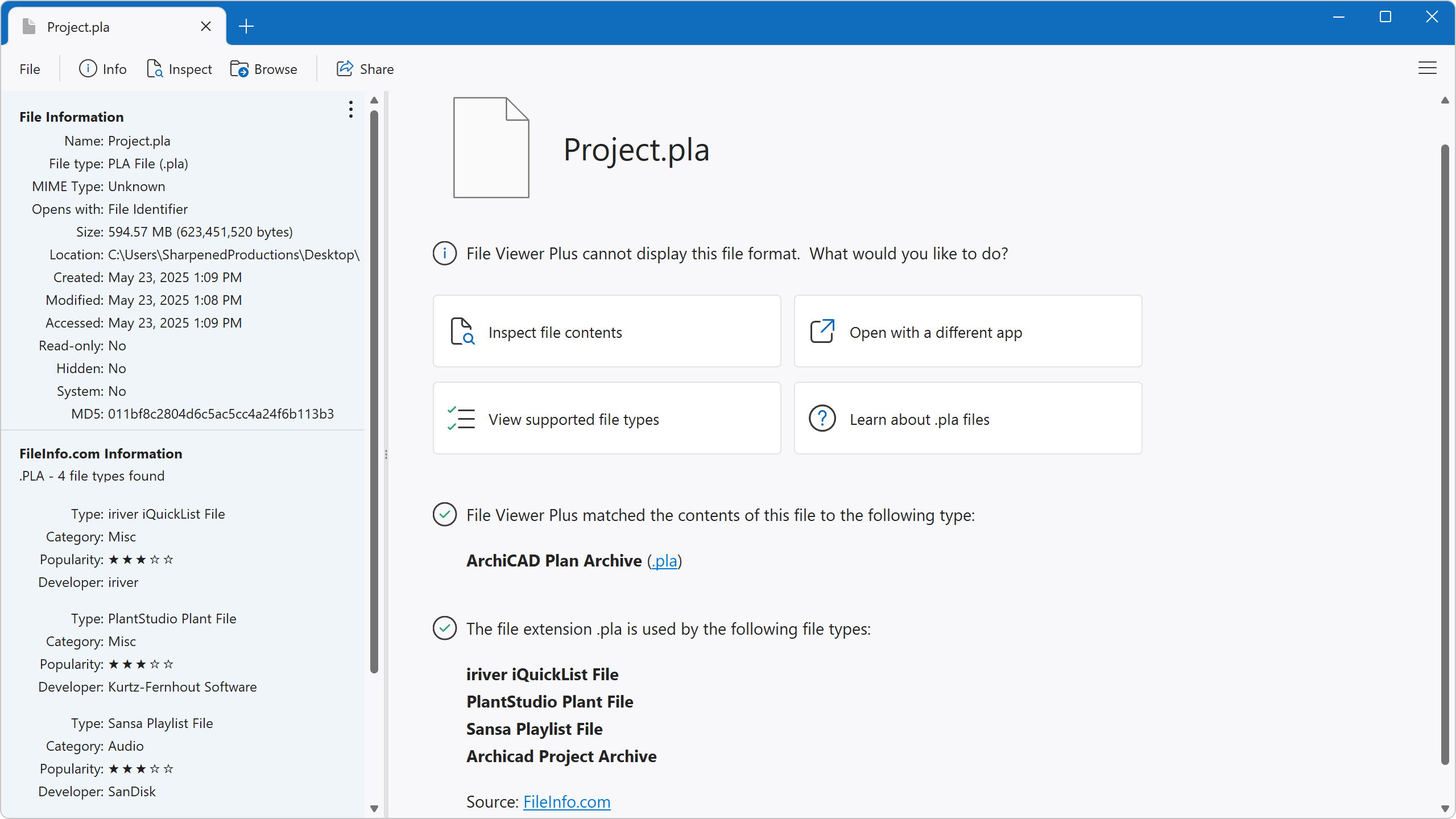Screen dimensions: 1456x819
Task: Click Inspect file contents button
Action: 607,332
